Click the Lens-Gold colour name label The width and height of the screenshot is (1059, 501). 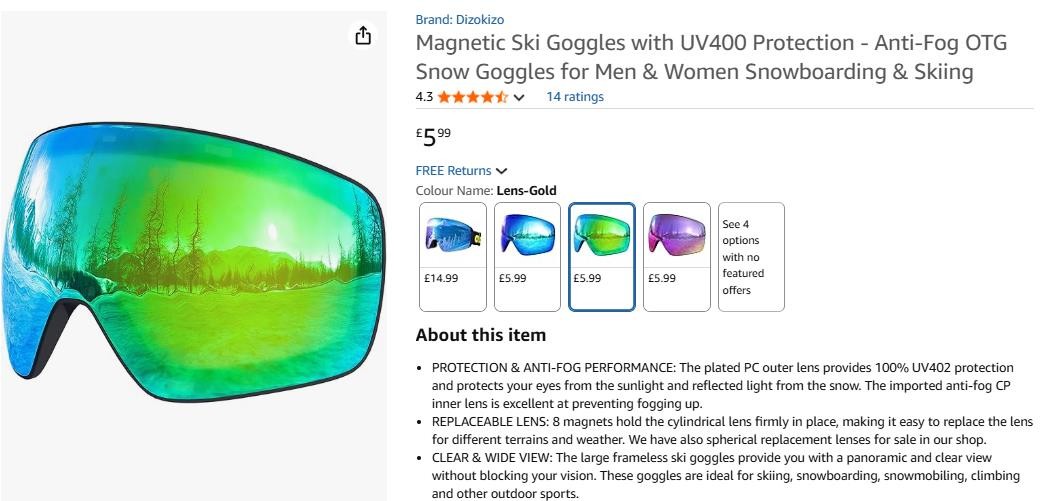coord(526,190)
